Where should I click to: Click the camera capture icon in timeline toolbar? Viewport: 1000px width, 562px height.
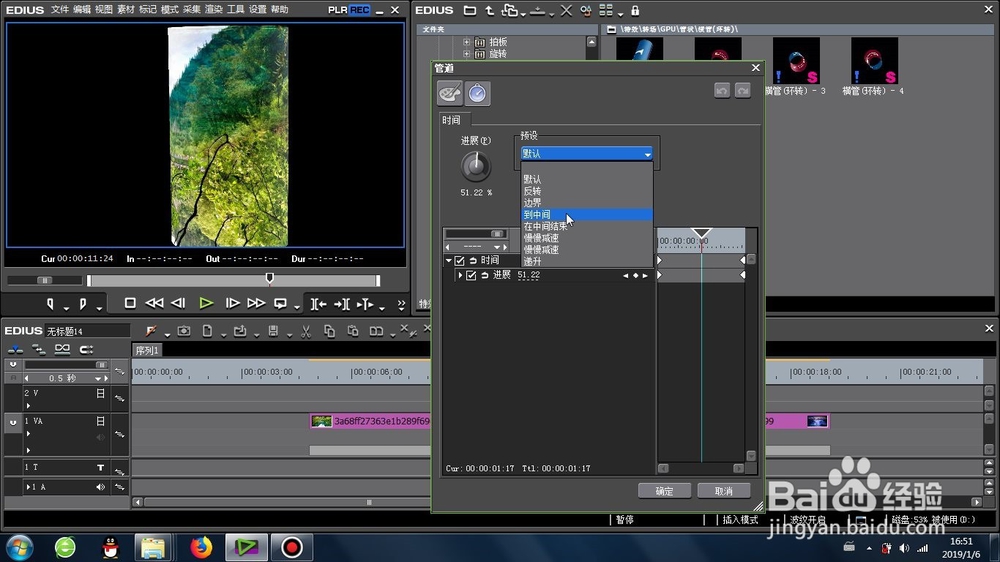pos(184,331)
